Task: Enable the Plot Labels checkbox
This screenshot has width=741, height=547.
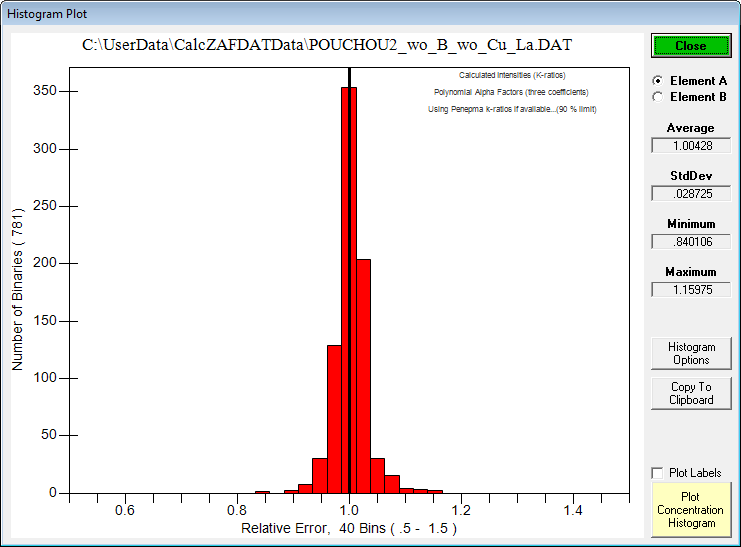Action: coord(657,473)
